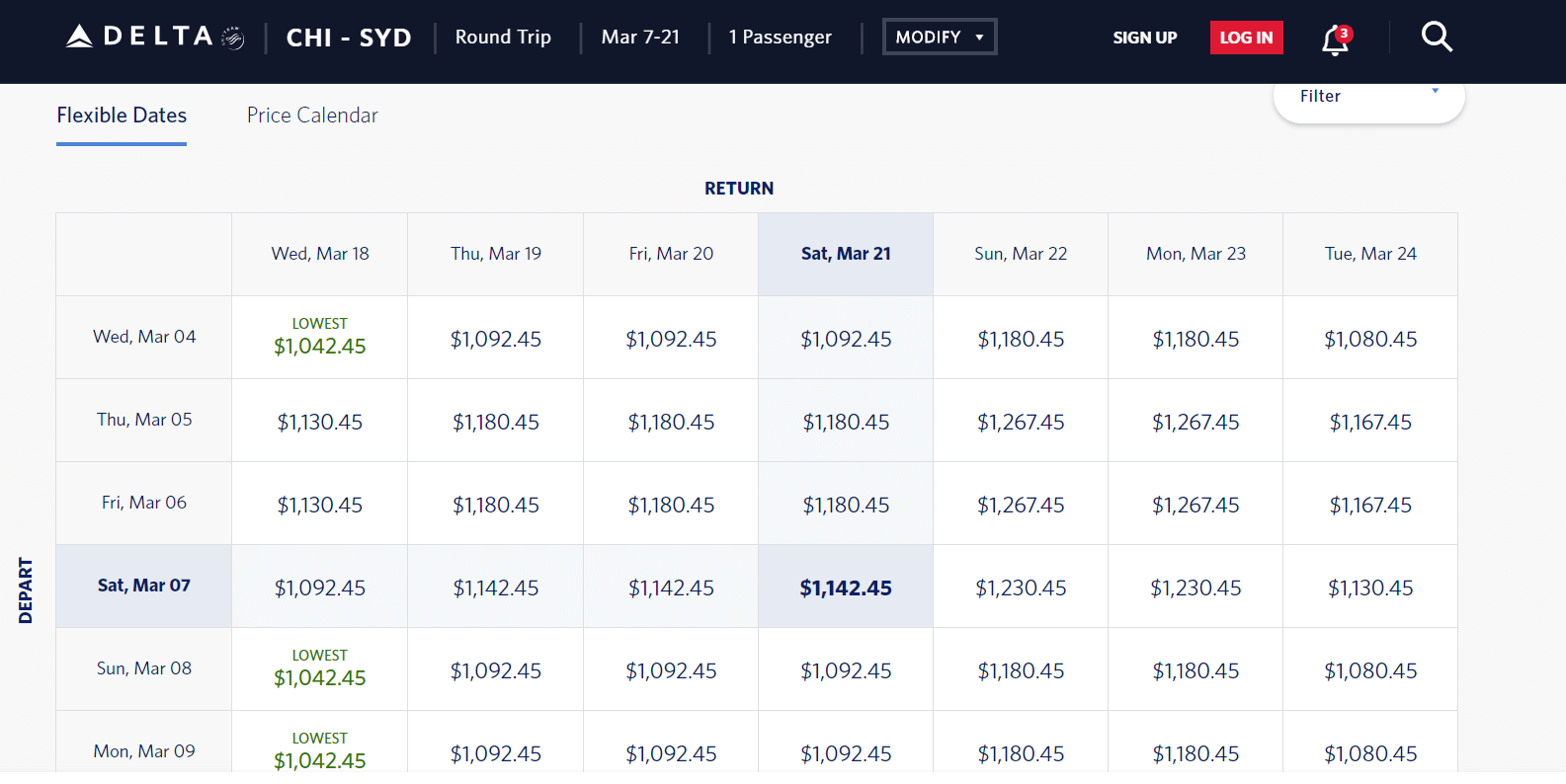This screenshot has height=784, width=1566.
Task: Pick $1,130.45 fare Sat Mar 07, Tue Mar 24
Action: click(x=1370, y=588)
